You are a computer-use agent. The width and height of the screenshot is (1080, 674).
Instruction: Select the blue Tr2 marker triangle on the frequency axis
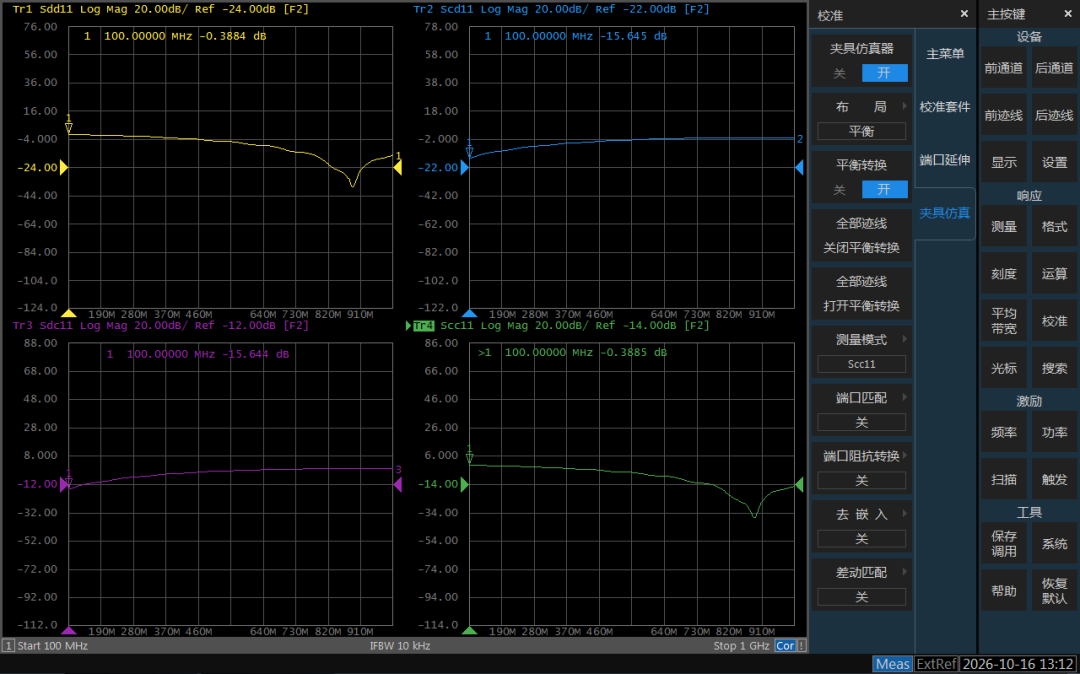pyautogui.click(x=470, y=313)
